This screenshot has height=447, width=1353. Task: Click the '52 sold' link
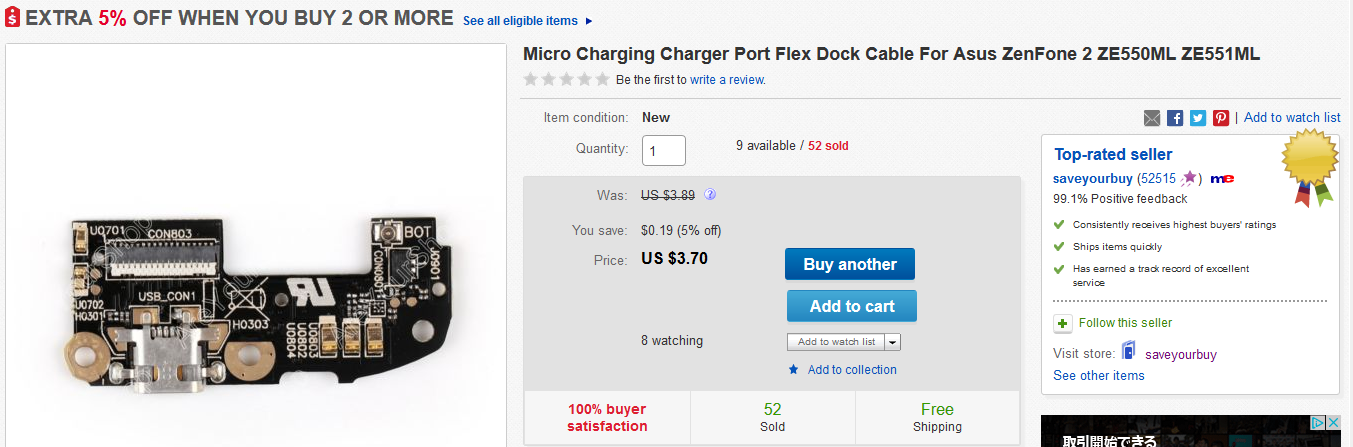tap(828, 146)
